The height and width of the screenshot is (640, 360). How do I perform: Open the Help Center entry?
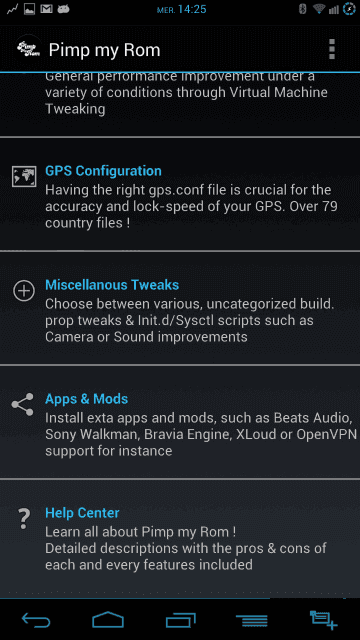click(x=180, y=539)
